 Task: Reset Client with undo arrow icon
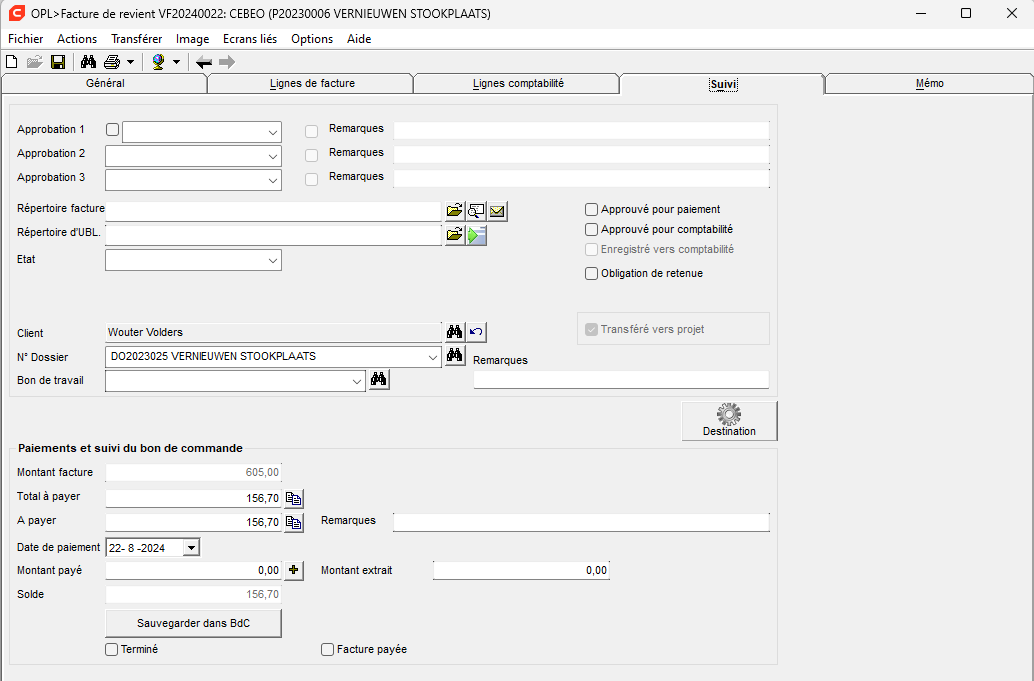pos(476,332)
